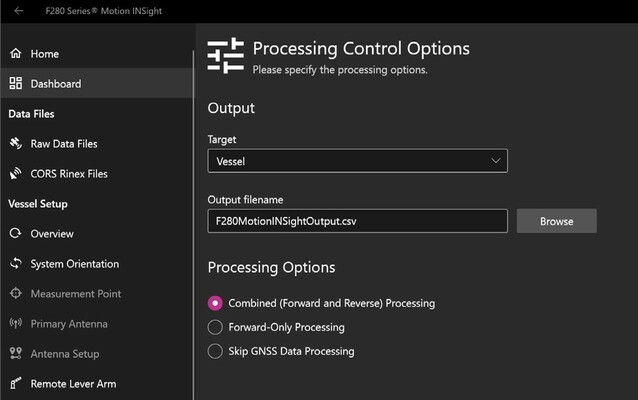Click the Home icon in sidebar
Image resolution: width=638 pixels, height=400 pixels.
click(15, 54)
